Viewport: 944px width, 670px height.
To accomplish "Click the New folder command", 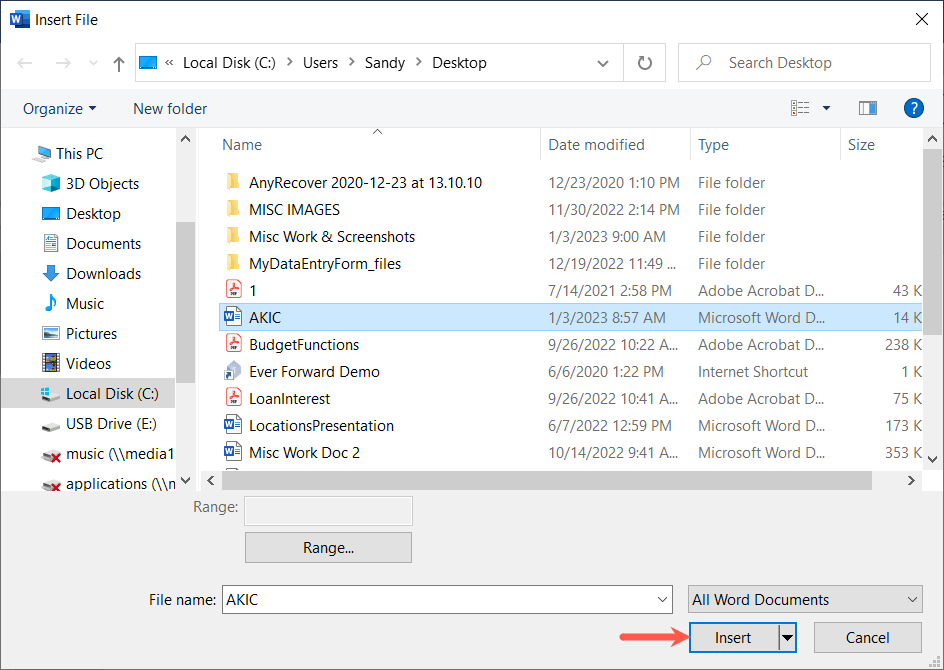I will (170, 108).
